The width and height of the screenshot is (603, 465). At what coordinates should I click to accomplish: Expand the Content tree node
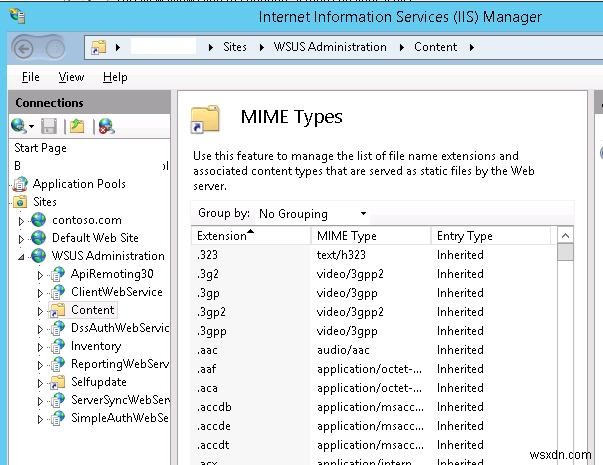point(40,311)
